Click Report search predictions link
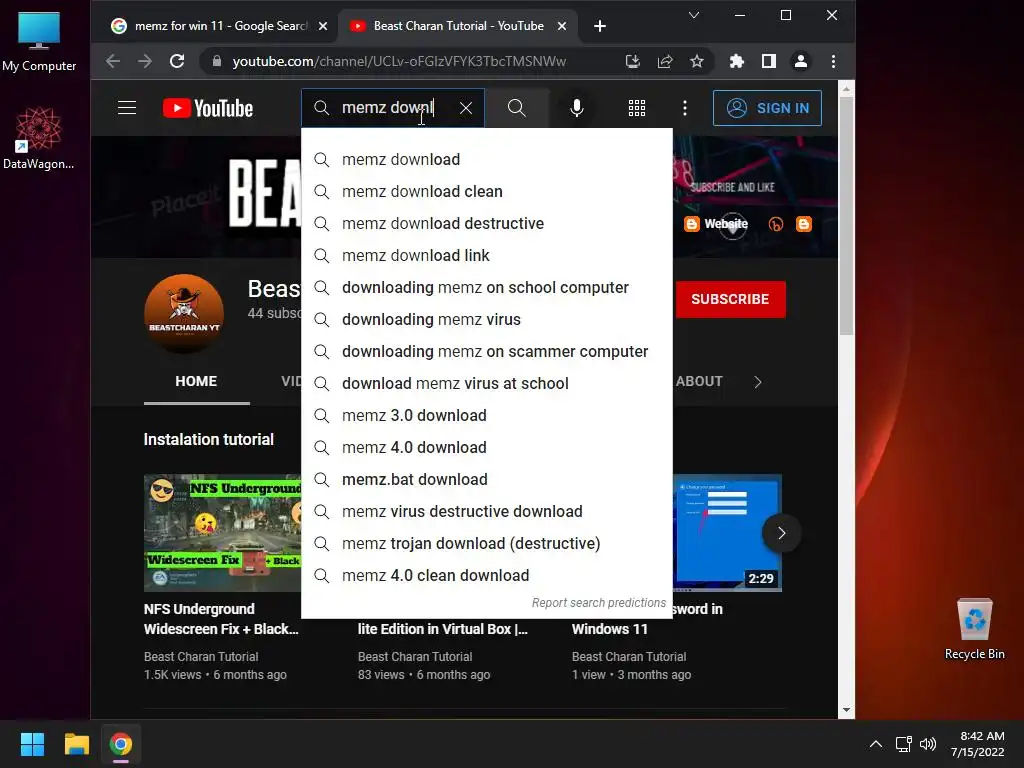Viewport: 1024px width, 768px height. 599,603
